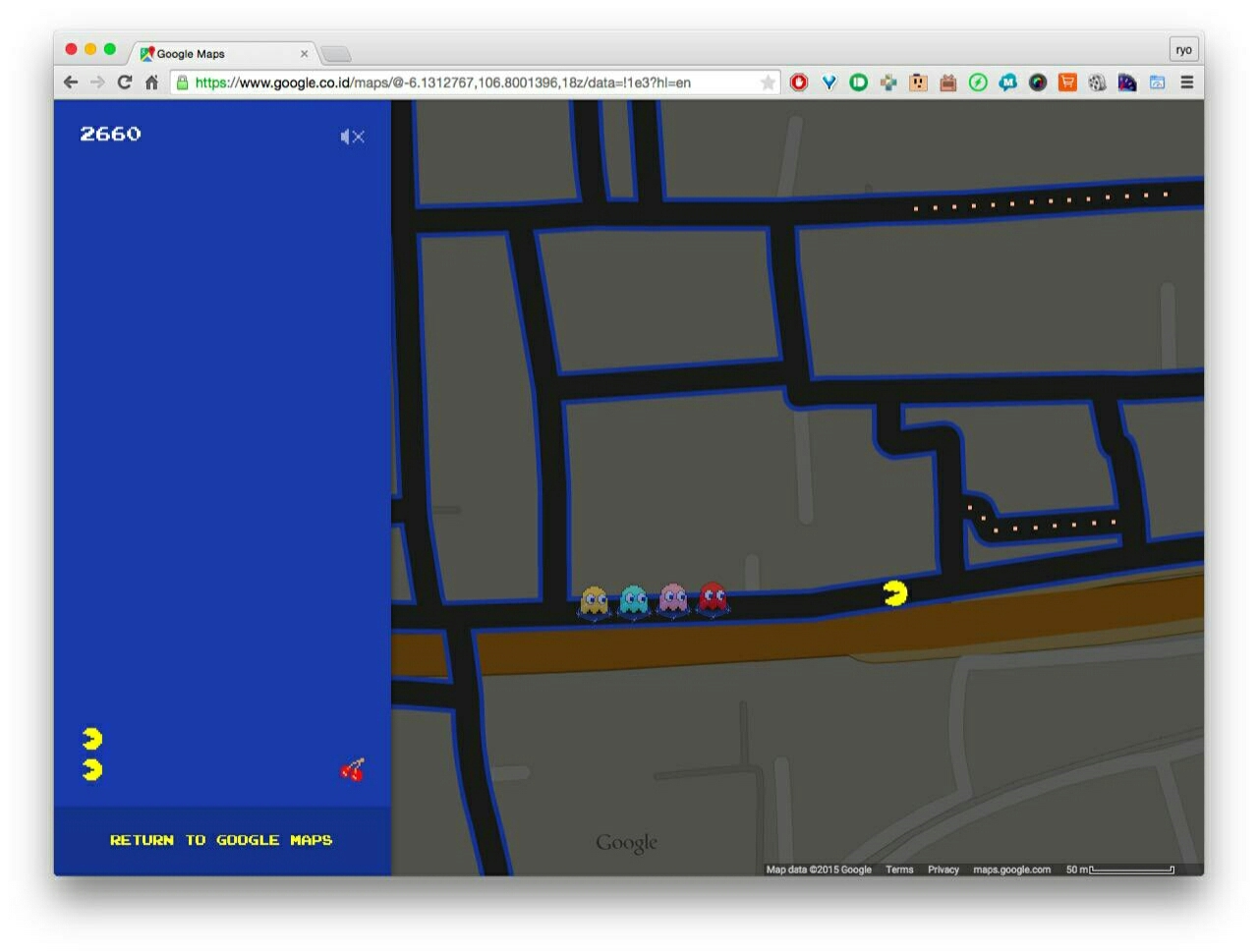Open the red stop-hand ad blocker extension
The width and height of the screenshot is (1258, 952).
(x=799, y=83)
